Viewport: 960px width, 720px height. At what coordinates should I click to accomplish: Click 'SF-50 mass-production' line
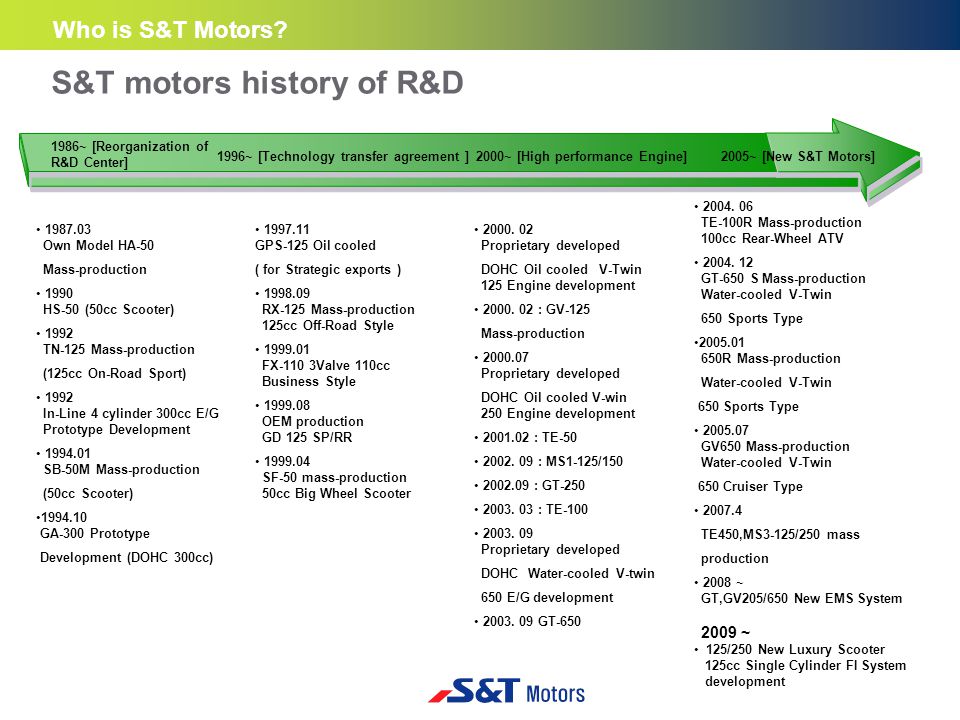(334, 478)
